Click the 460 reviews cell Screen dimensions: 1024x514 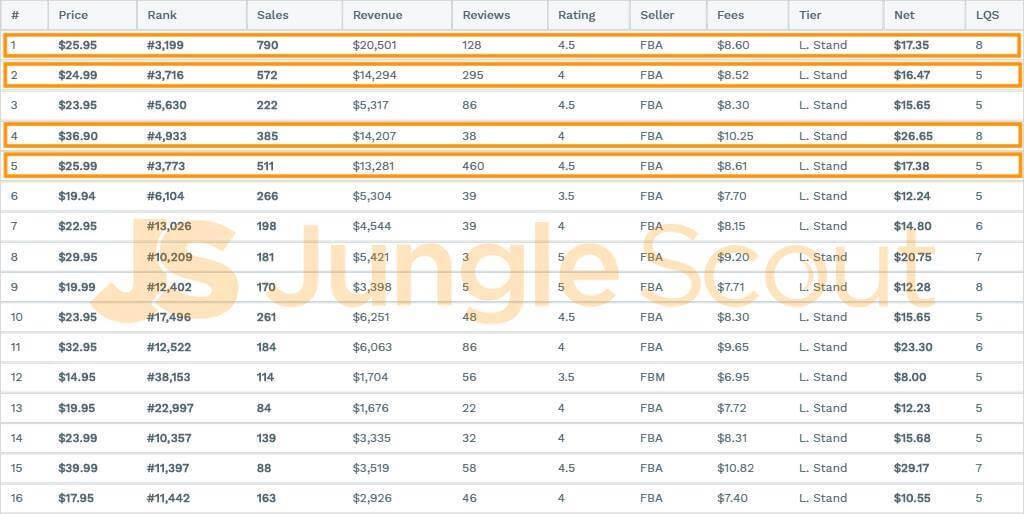click(473, 166)
